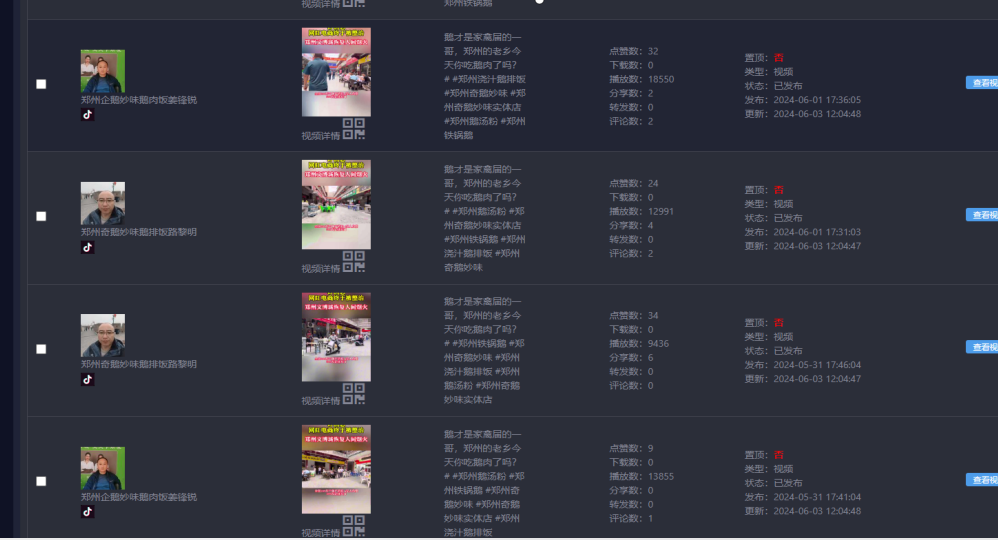Open 视频详情 link for the 12991-plays video
The width and height of the screenshot is (998, 540).
point(321,268)
